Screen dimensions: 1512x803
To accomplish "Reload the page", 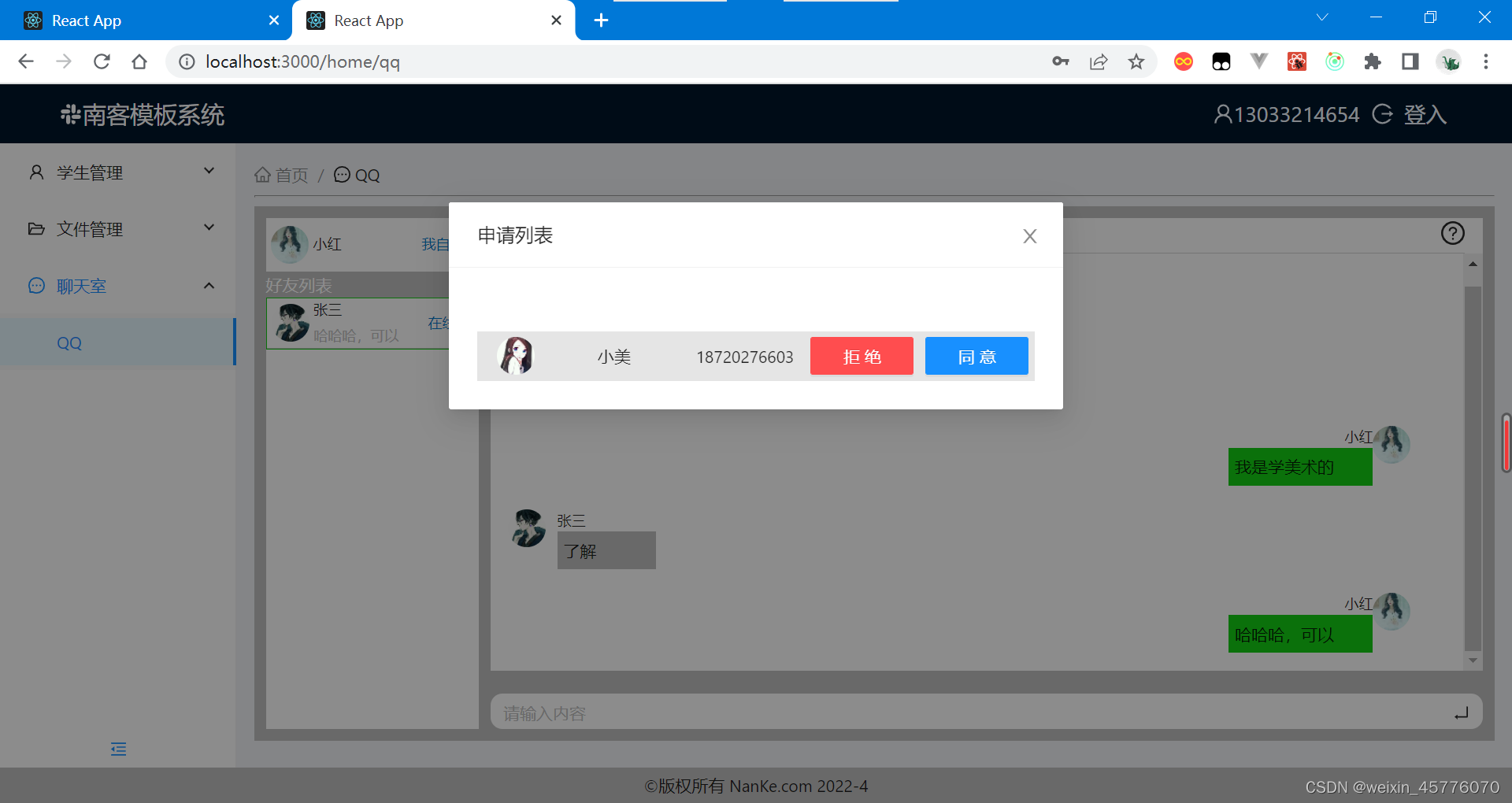I will pyautogui.click(x=102, y=61).
